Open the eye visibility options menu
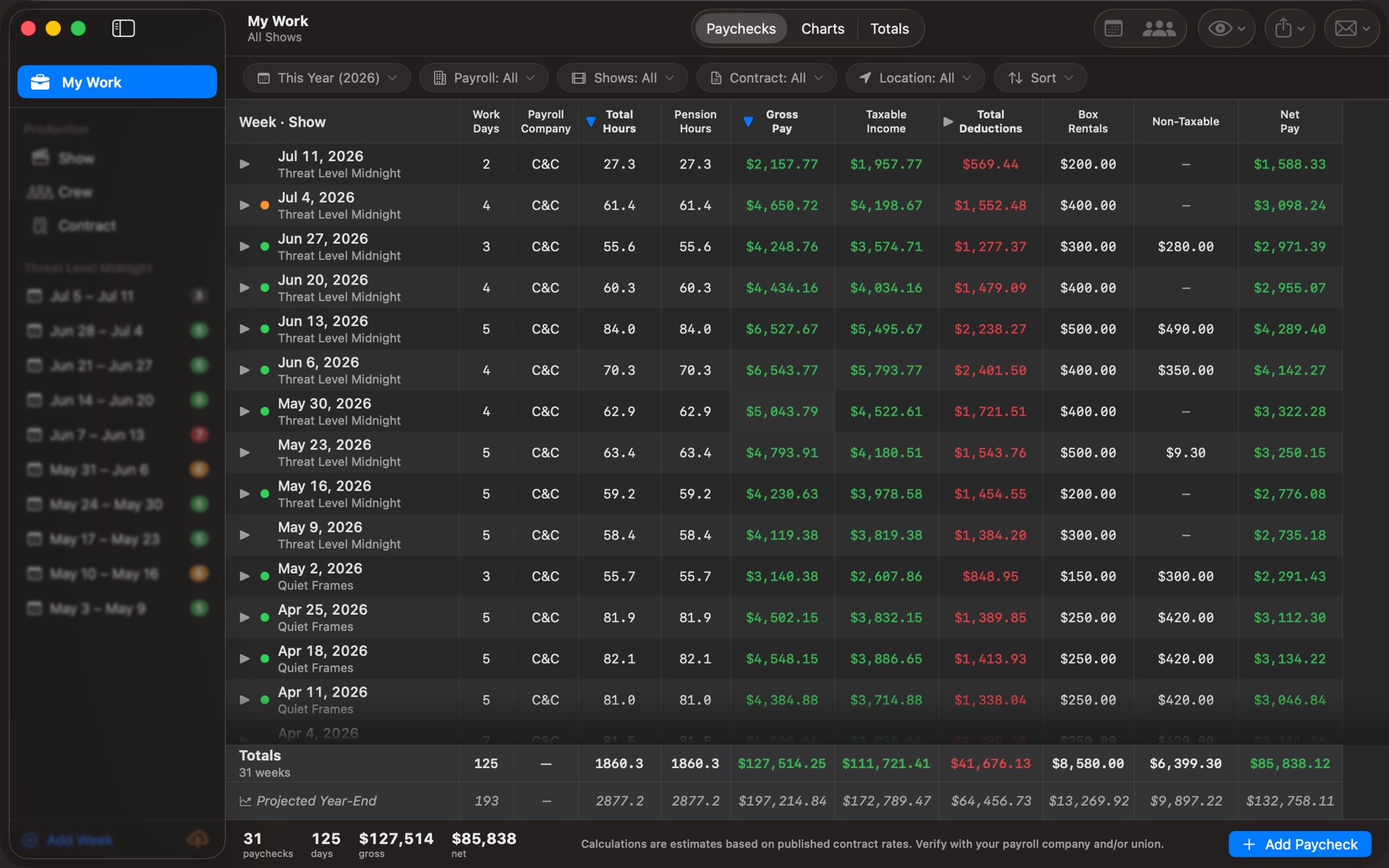This screenshot has width=1389, height=868. (x=1226, y=28)
